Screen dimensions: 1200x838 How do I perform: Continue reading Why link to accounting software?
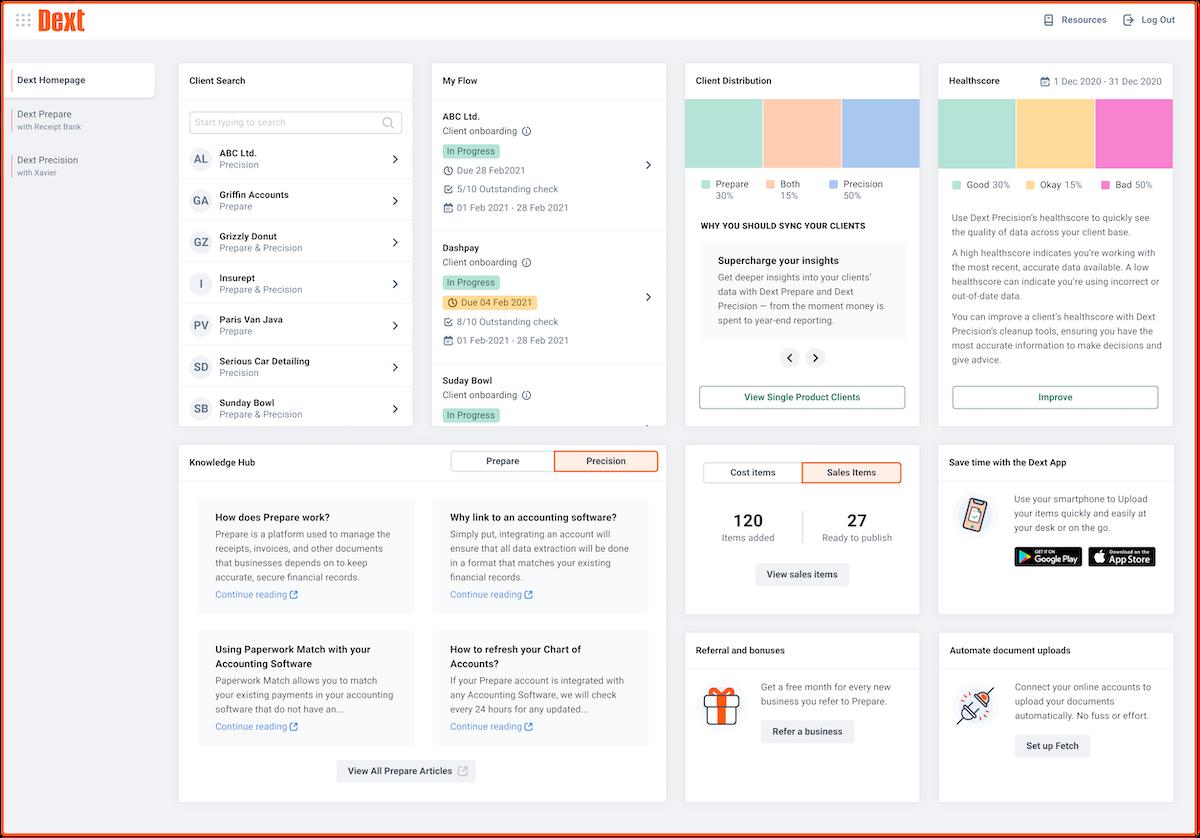click(x=491, y=595)
